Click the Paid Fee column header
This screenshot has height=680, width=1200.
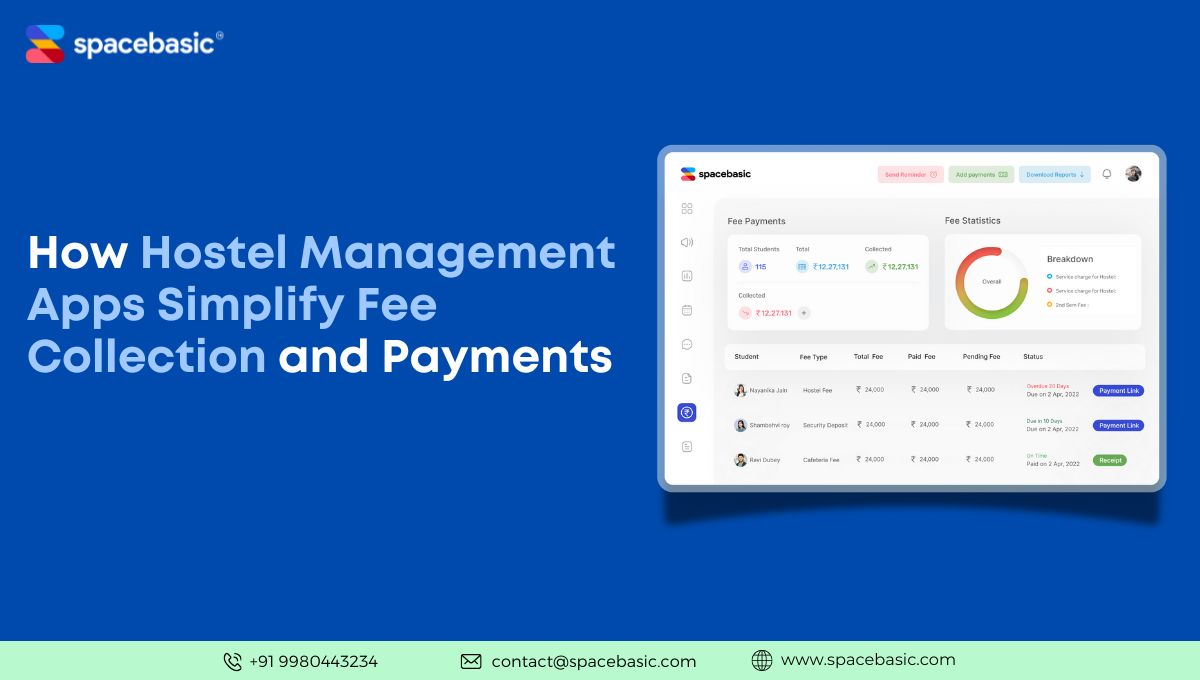pos(923,357)
